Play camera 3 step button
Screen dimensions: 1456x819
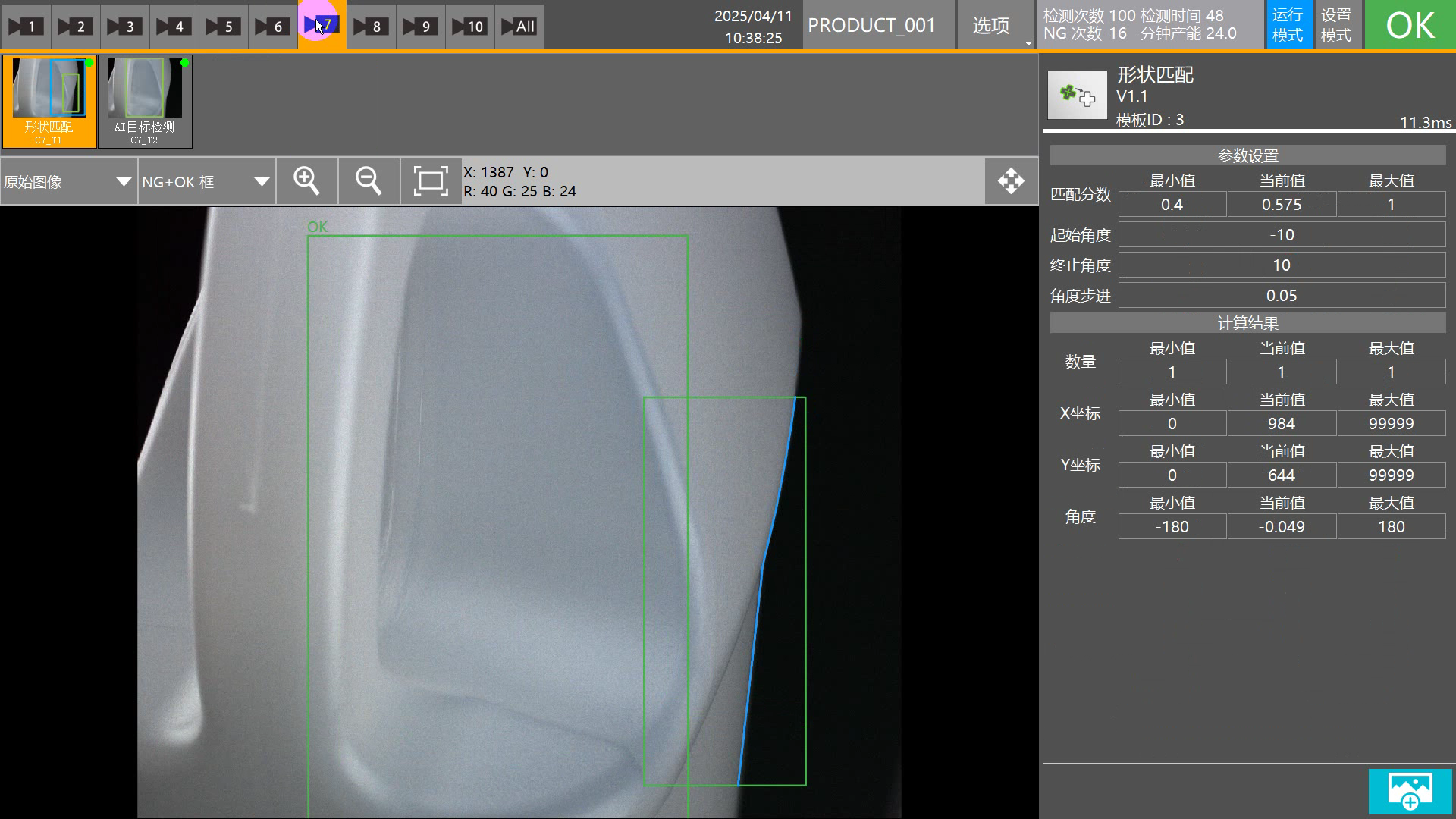point(124,27)
